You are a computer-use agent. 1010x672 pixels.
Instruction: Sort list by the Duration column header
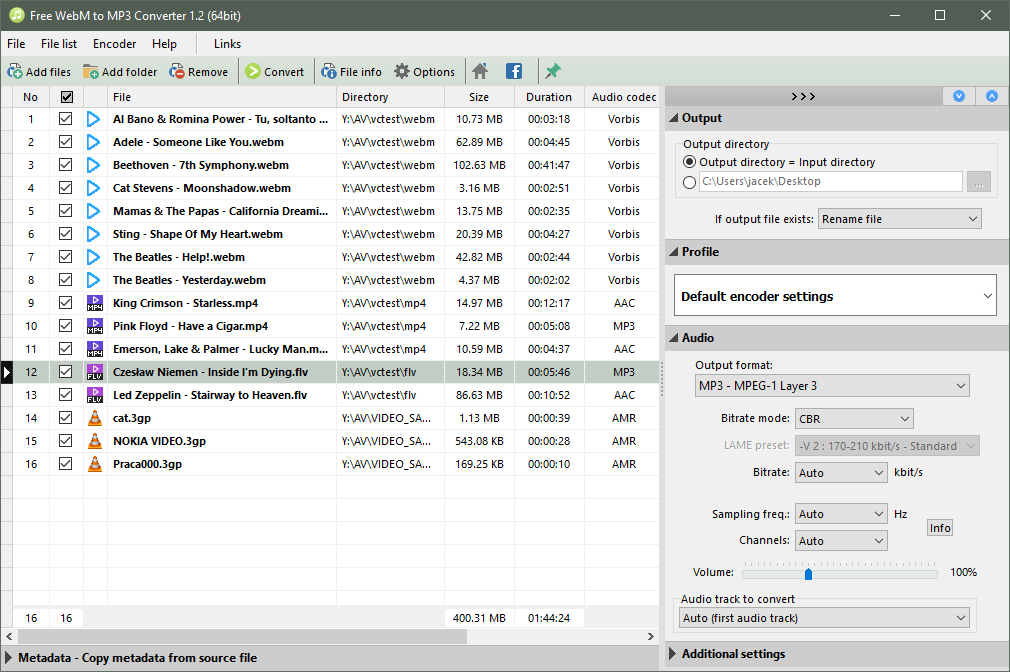pos(549,97)
